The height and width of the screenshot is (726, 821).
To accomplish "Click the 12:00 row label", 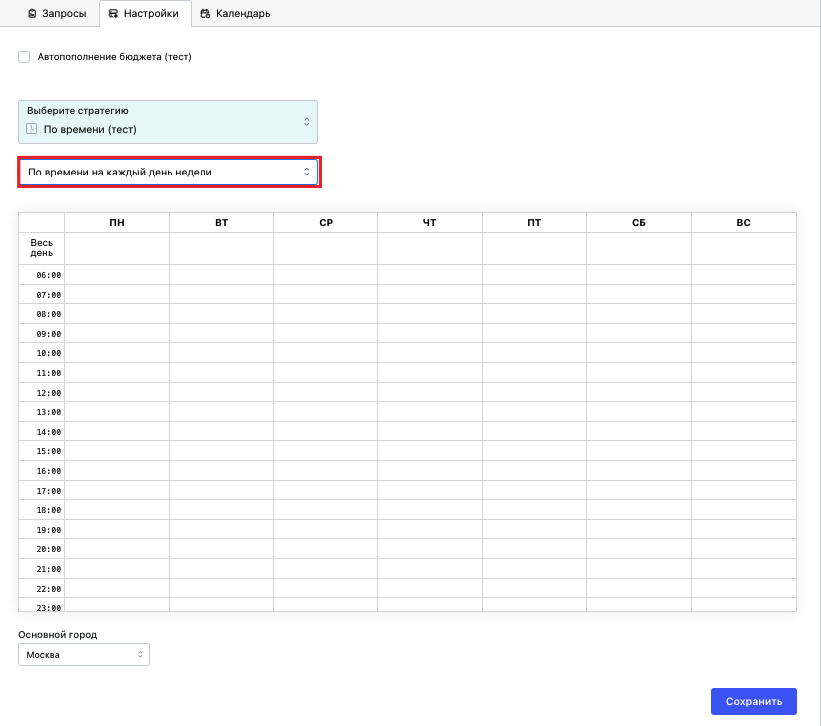I will pos(48,393).
